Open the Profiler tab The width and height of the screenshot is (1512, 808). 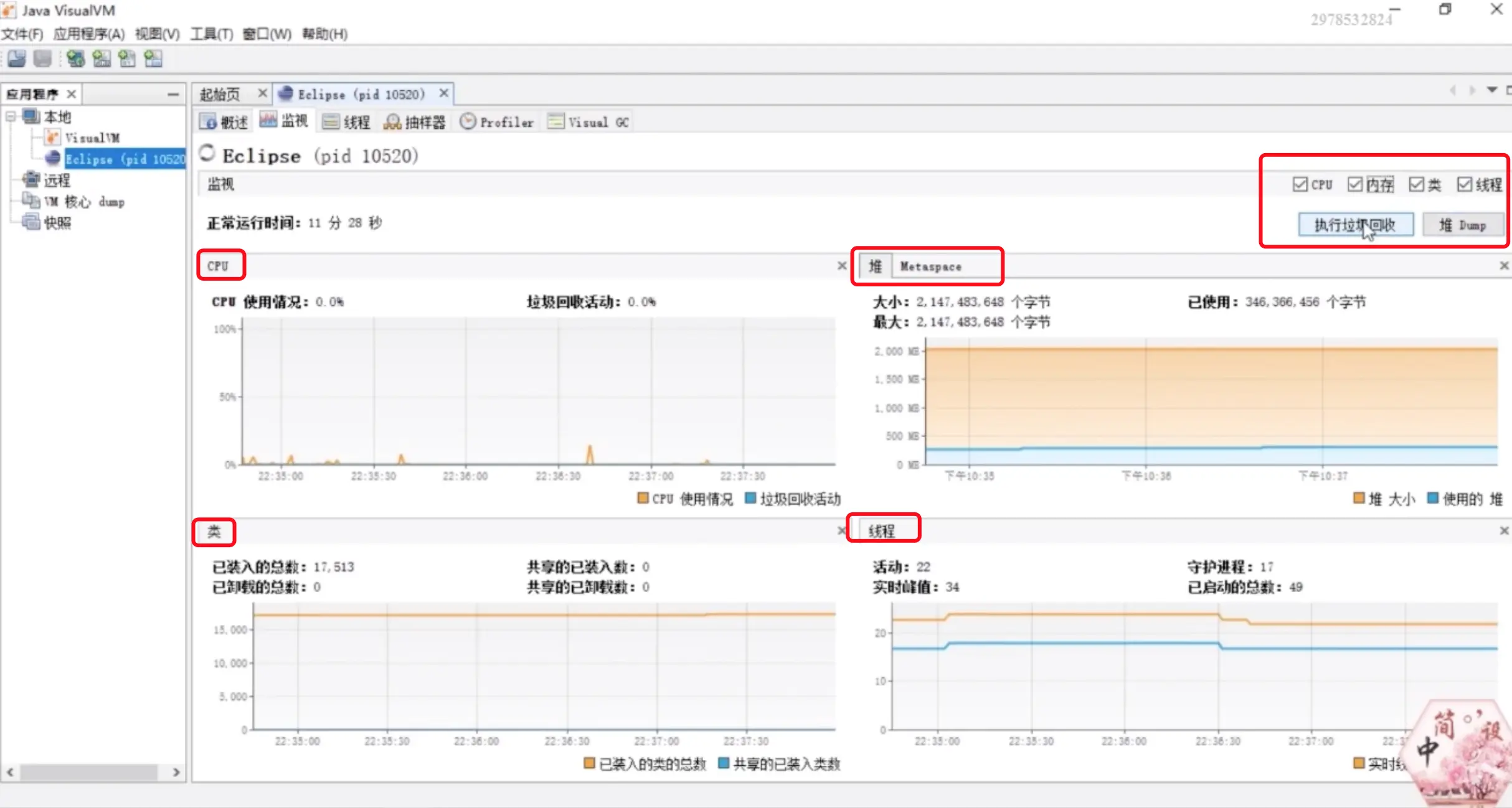[497, 122]
